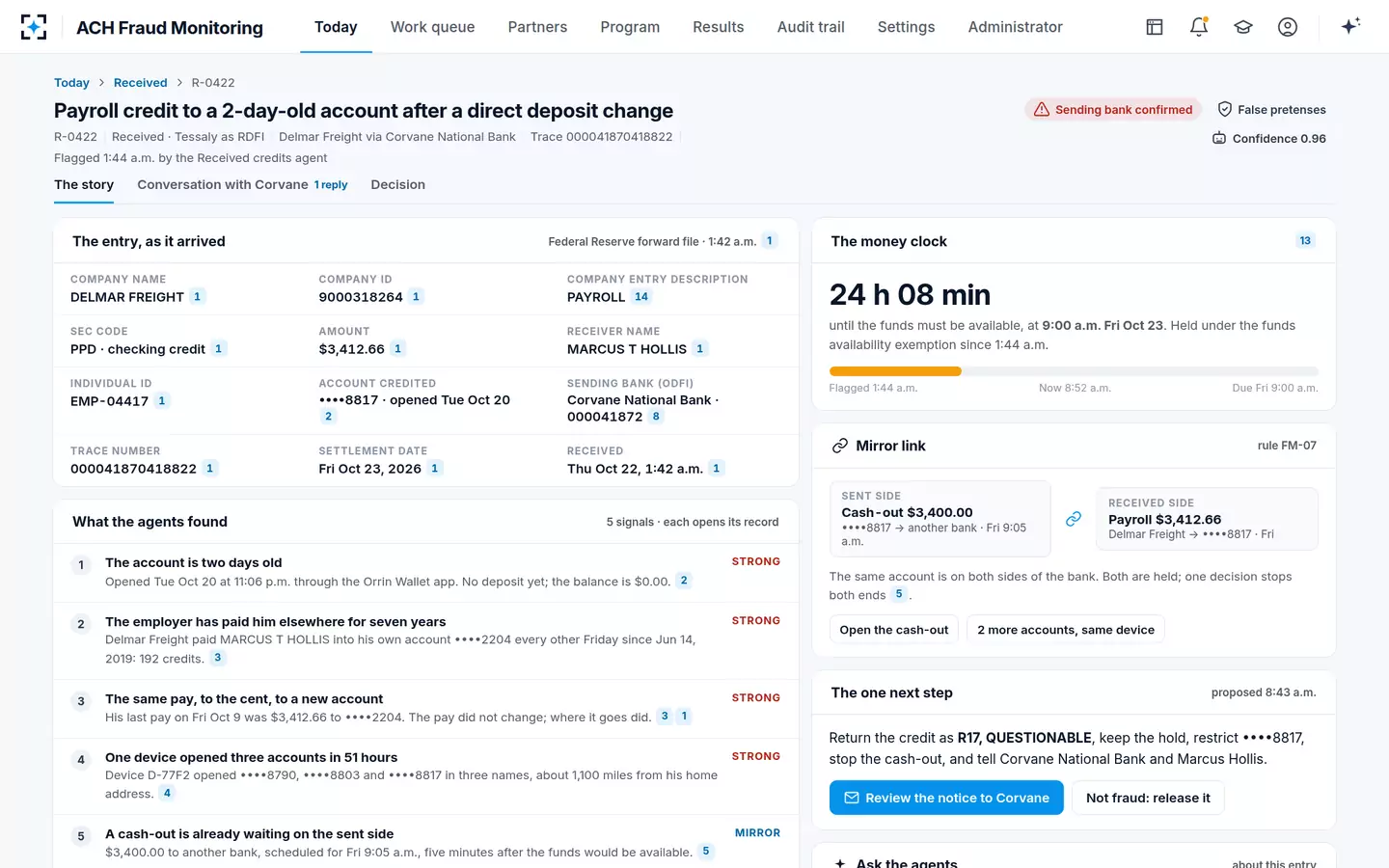Click the link icon beside Mirror link heading
1389x868 pixels.
point(840,446)
